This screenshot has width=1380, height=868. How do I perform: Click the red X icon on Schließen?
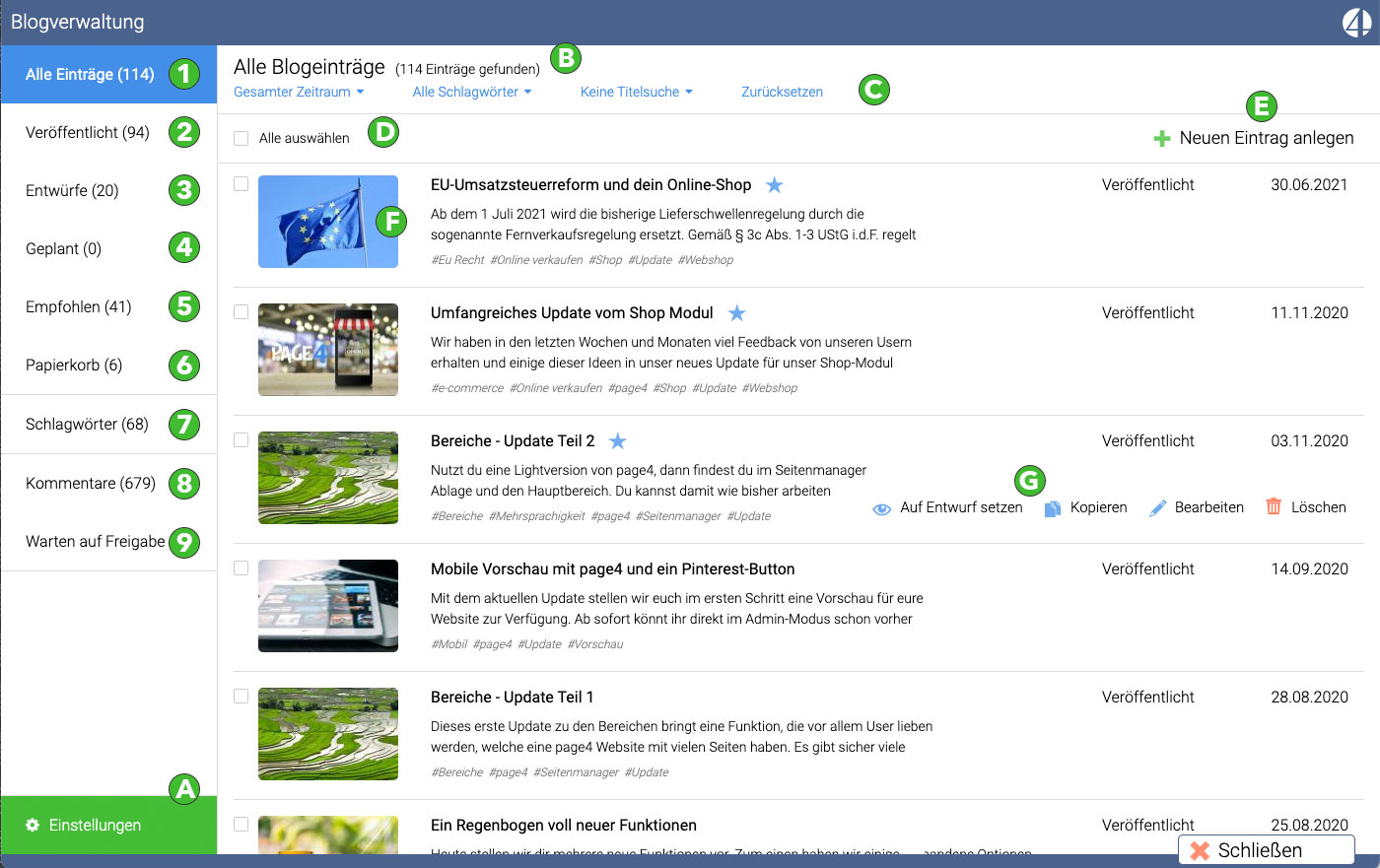[1200, 850]
